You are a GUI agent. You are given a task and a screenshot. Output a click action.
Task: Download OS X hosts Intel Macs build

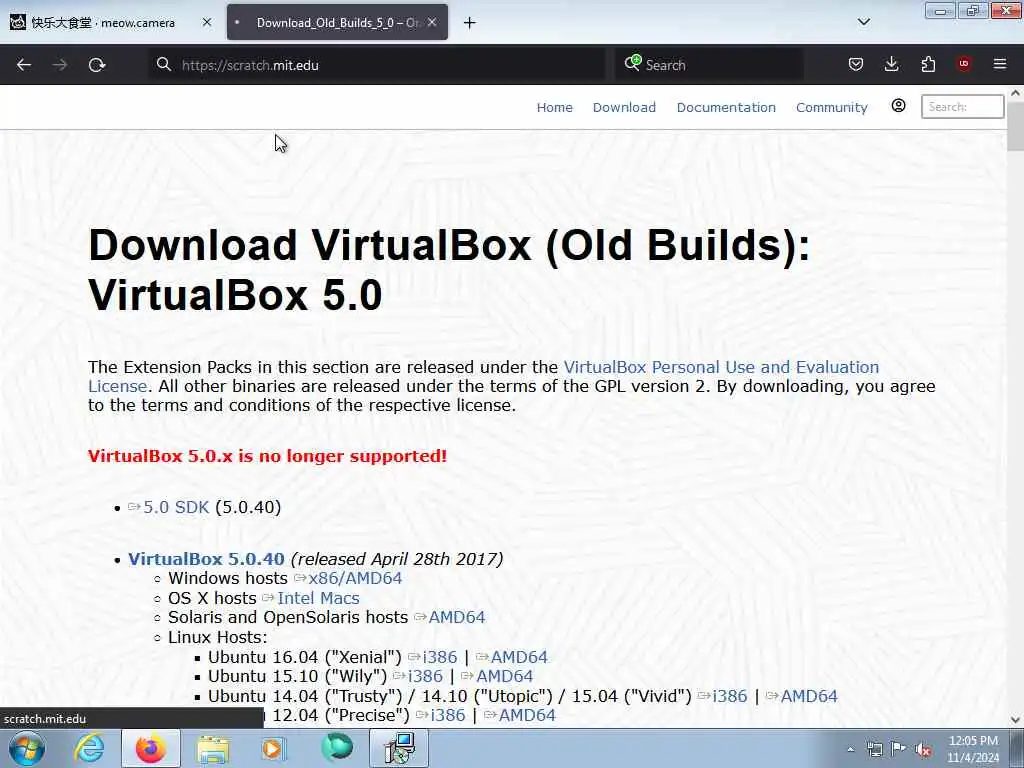(x=318, y=598)
